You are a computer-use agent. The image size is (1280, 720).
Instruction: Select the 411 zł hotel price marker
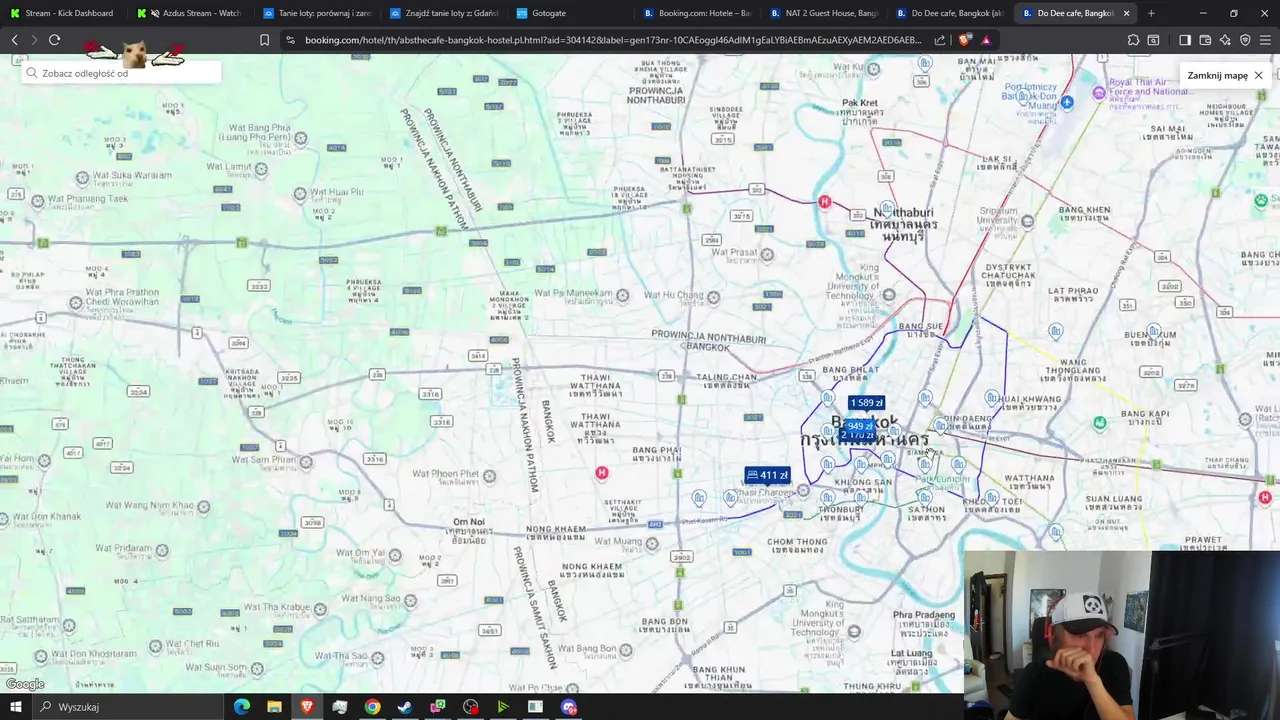coord(767,475)
